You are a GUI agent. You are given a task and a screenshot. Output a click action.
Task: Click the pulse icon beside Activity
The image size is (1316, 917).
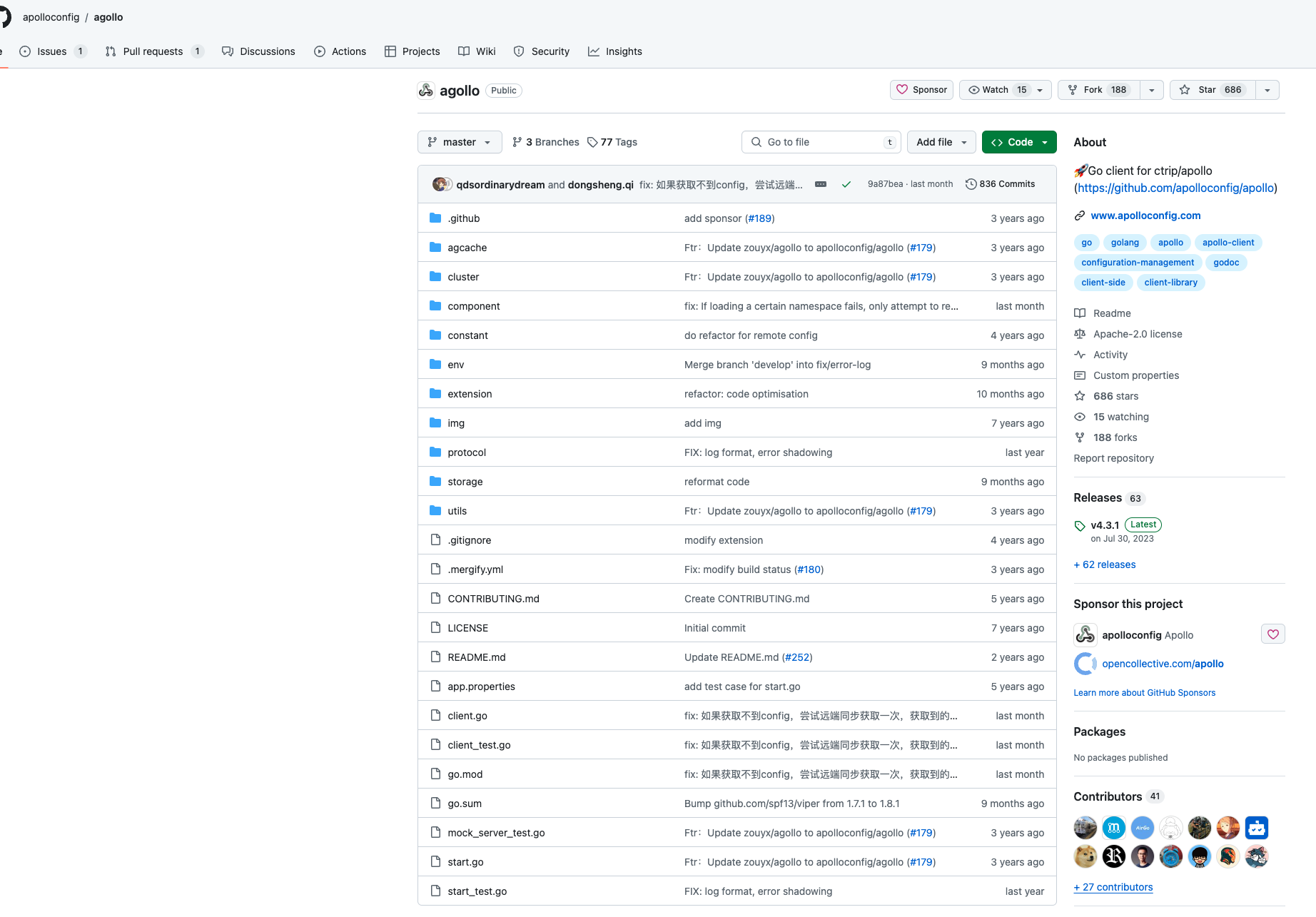[1080, 354]
